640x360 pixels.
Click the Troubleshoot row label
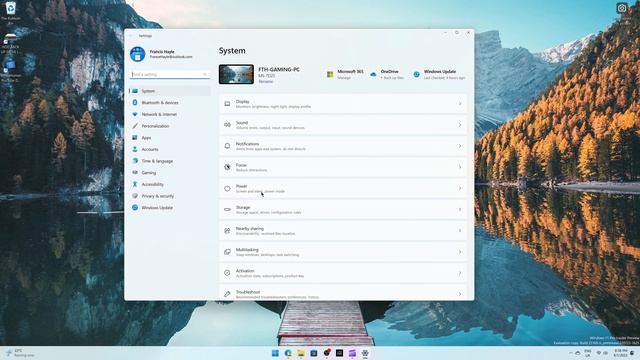[x=248, y=292]
